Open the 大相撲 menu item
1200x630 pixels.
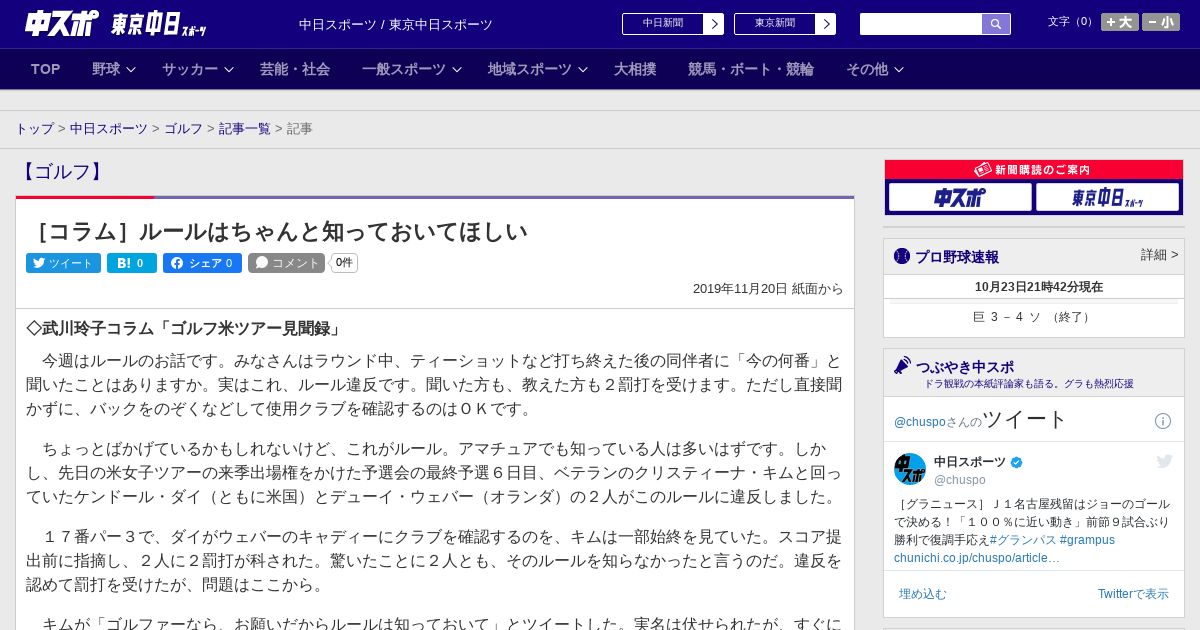(635, 69)
